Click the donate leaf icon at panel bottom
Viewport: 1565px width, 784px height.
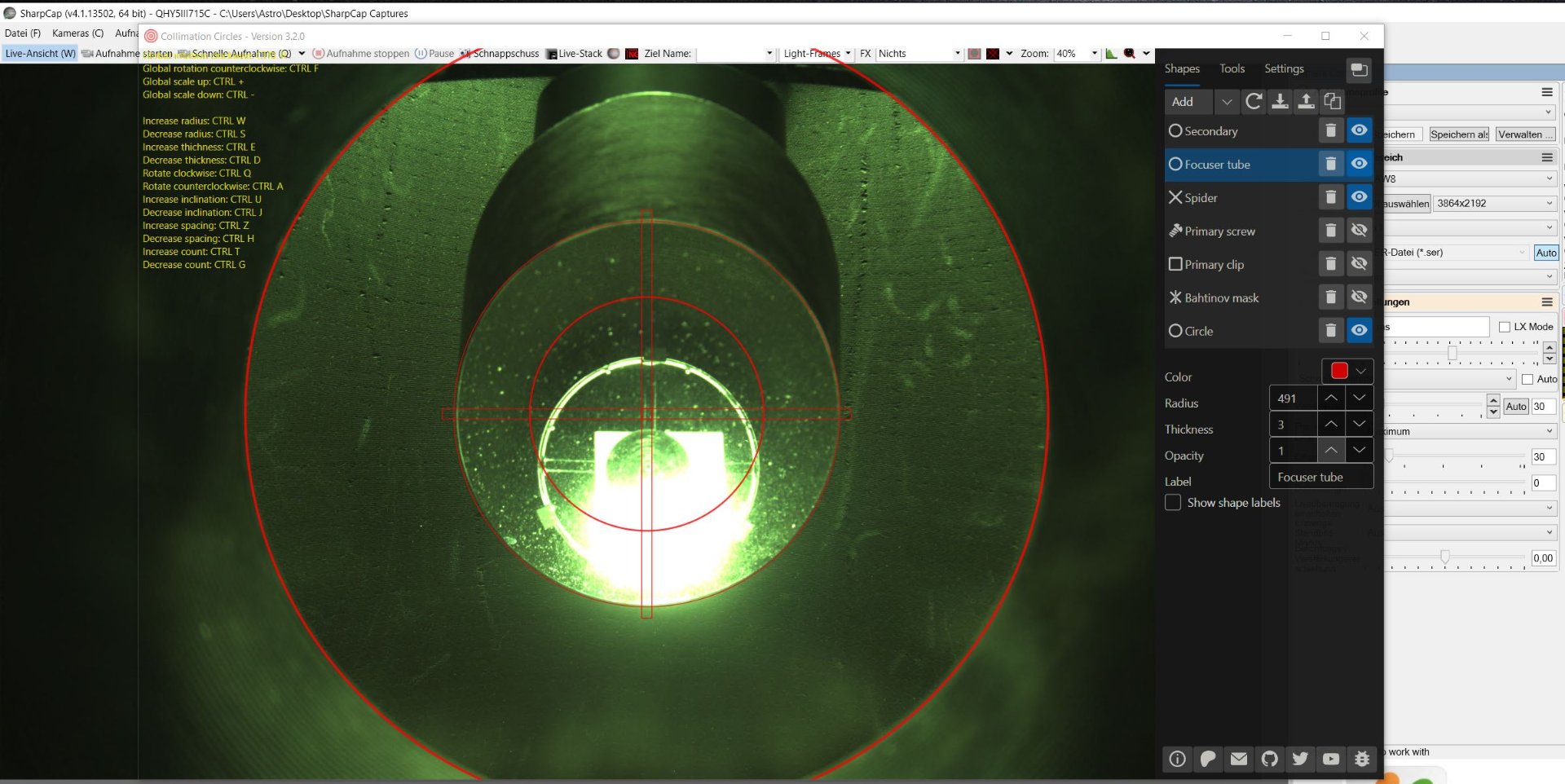pyautogui.click(x=1208, y=759)
